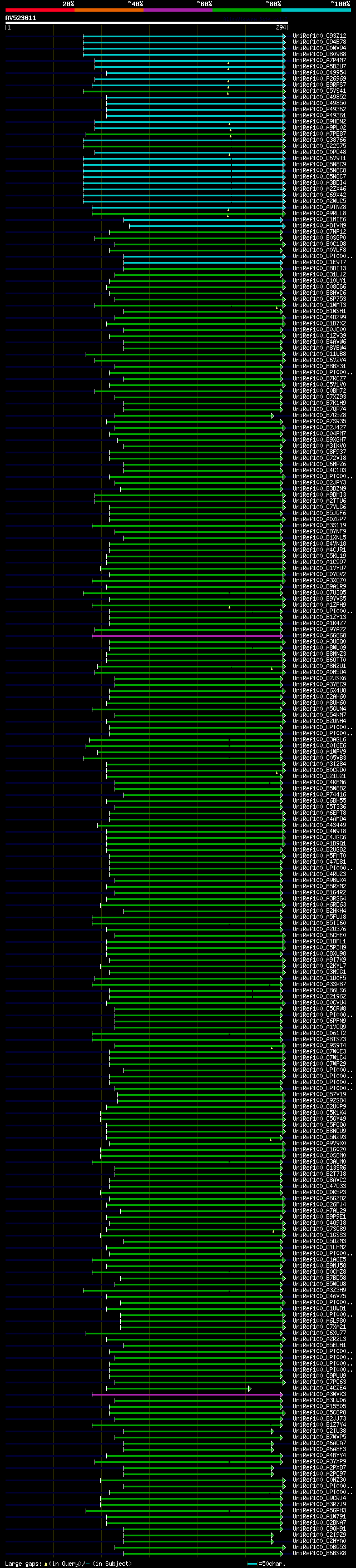356x1568 pixels.
Task: Click the cyan ~100% identity legend segment
Action: 316,10
